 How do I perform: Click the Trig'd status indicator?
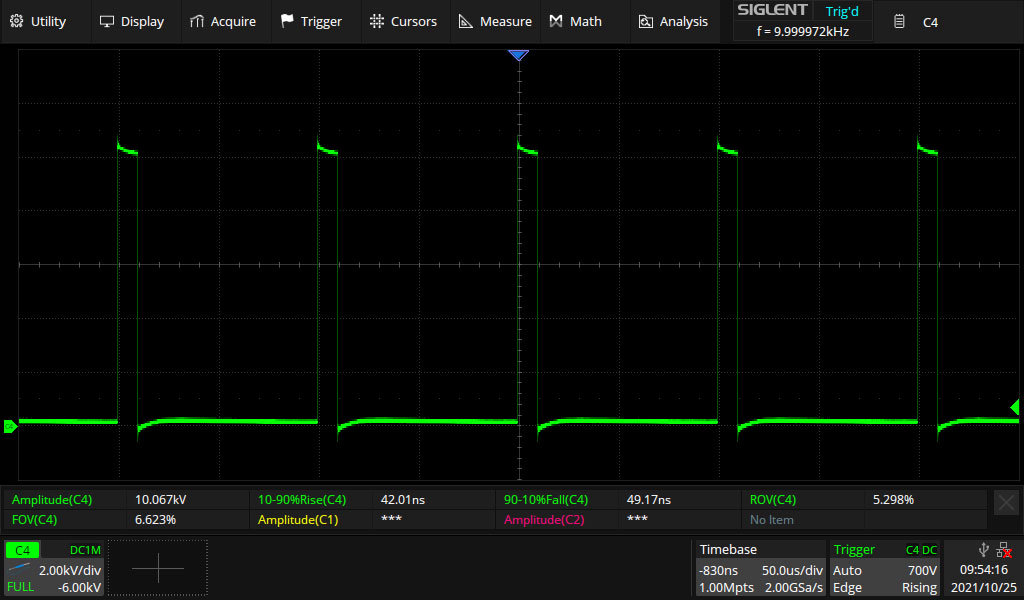pos(842,11)
